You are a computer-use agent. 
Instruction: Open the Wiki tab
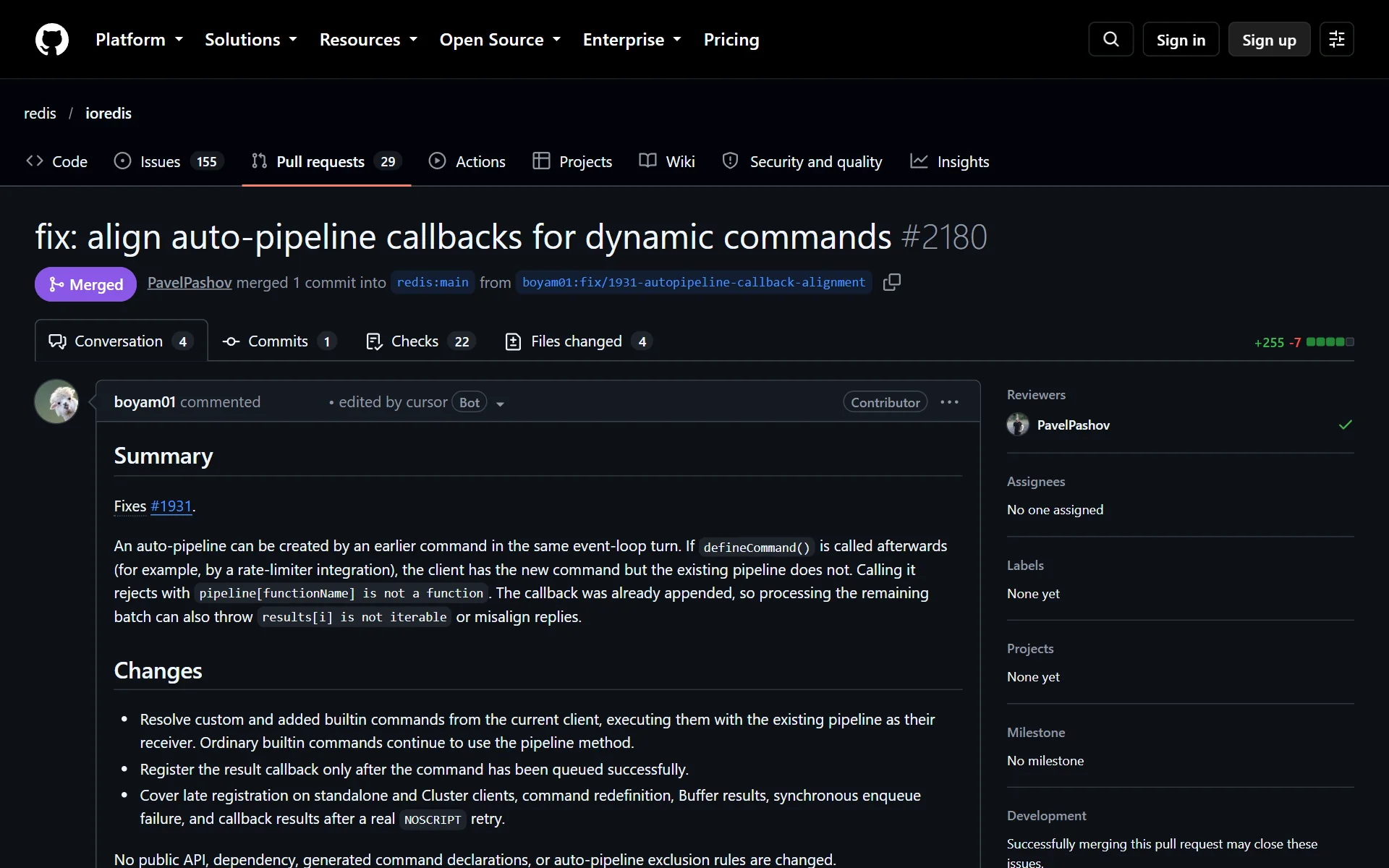point(666,161)
